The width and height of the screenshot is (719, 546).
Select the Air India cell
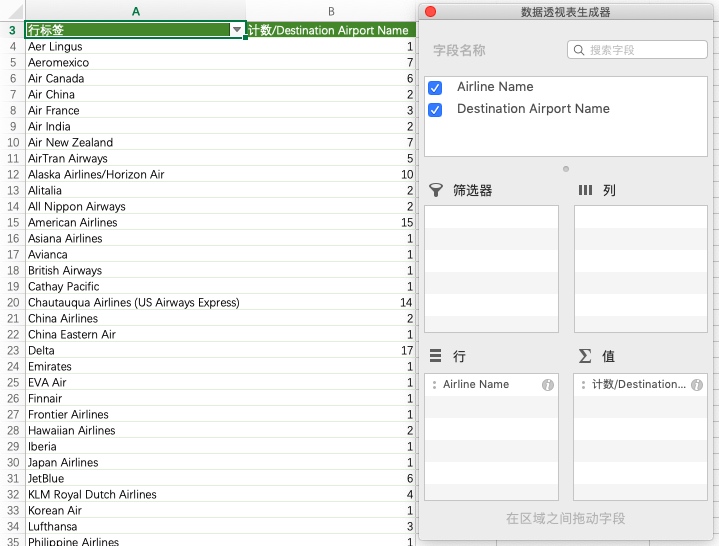(136, 127)
